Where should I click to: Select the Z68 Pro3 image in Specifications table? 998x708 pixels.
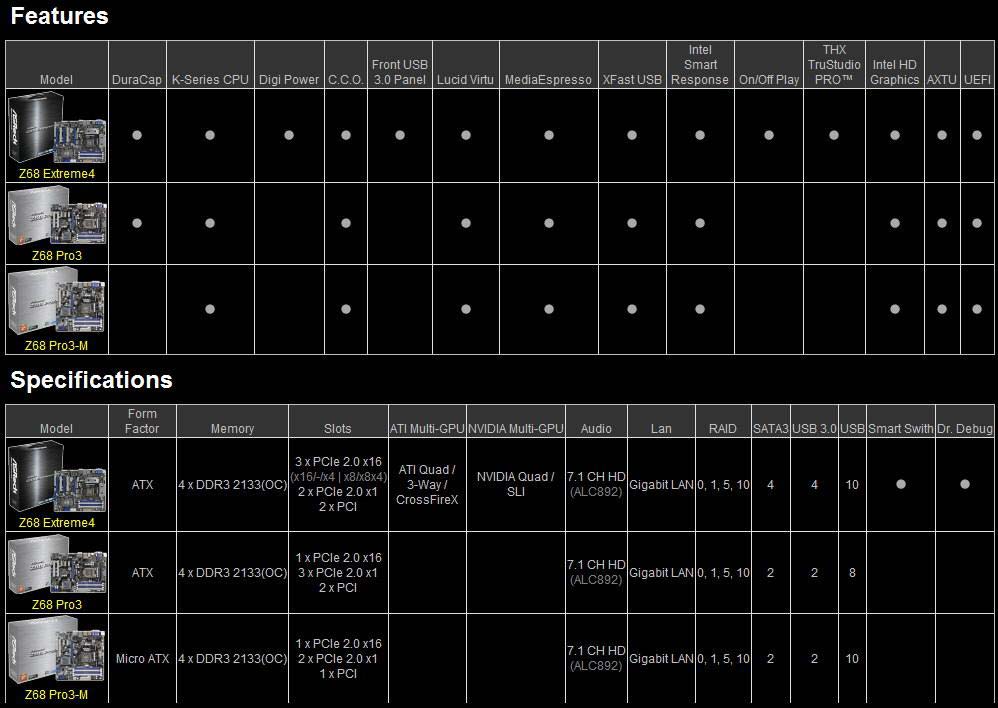(56, 565)
